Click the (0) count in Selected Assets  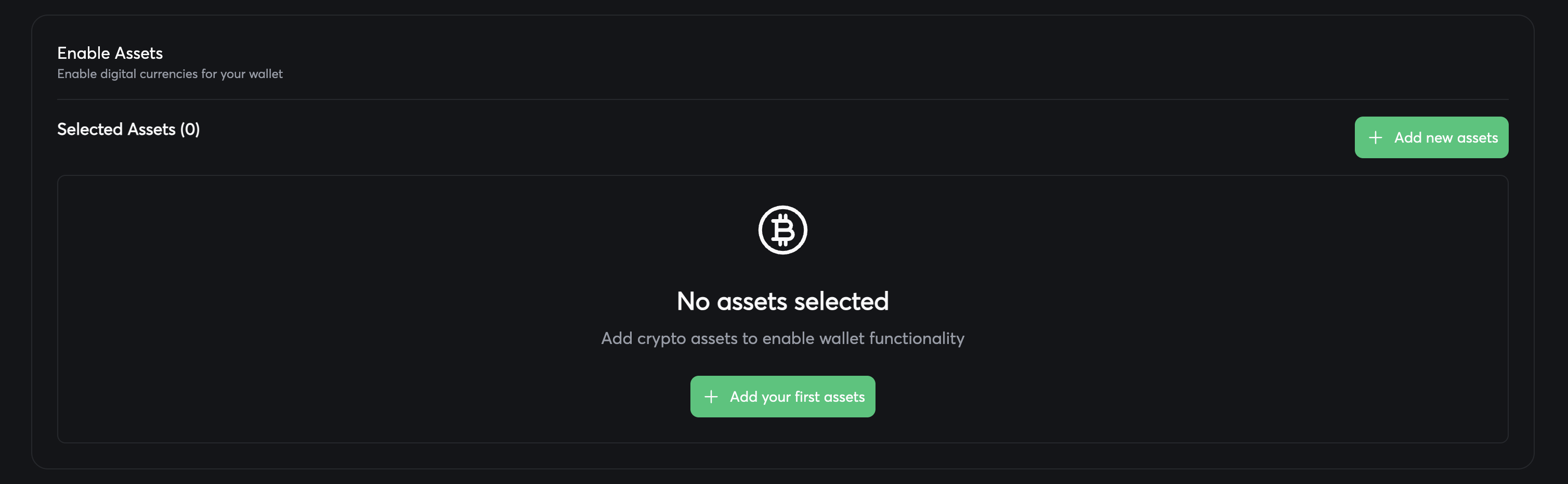(x=190, y=129)
